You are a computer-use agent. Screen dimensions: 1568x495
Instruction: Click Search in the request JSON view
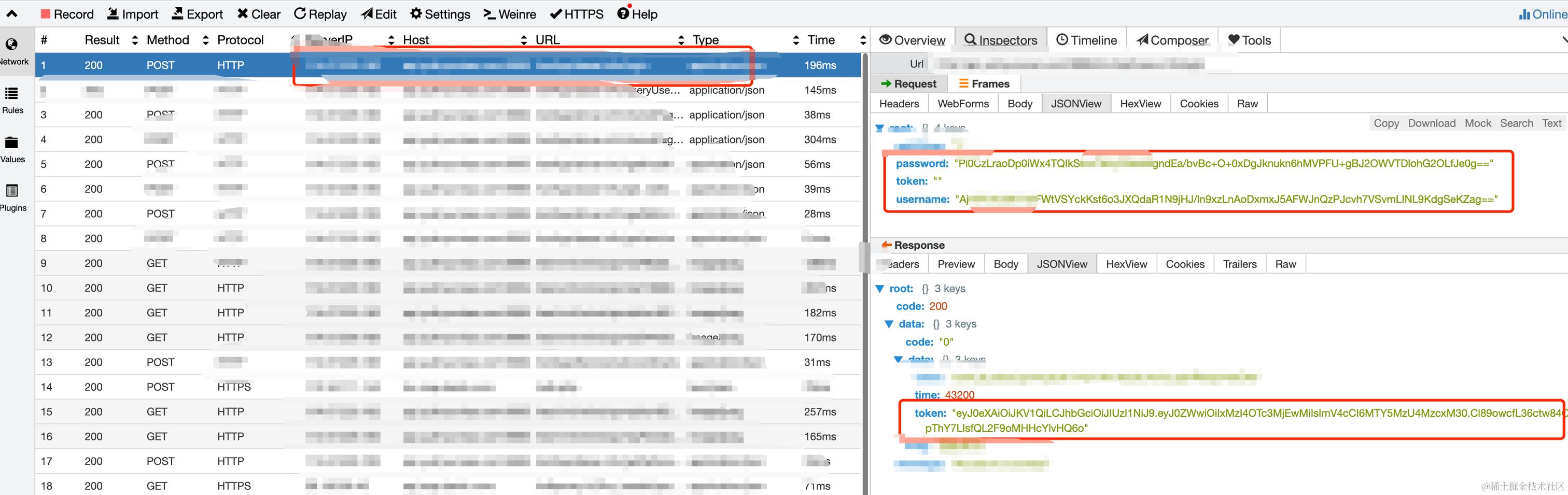tap(1516, 123)
